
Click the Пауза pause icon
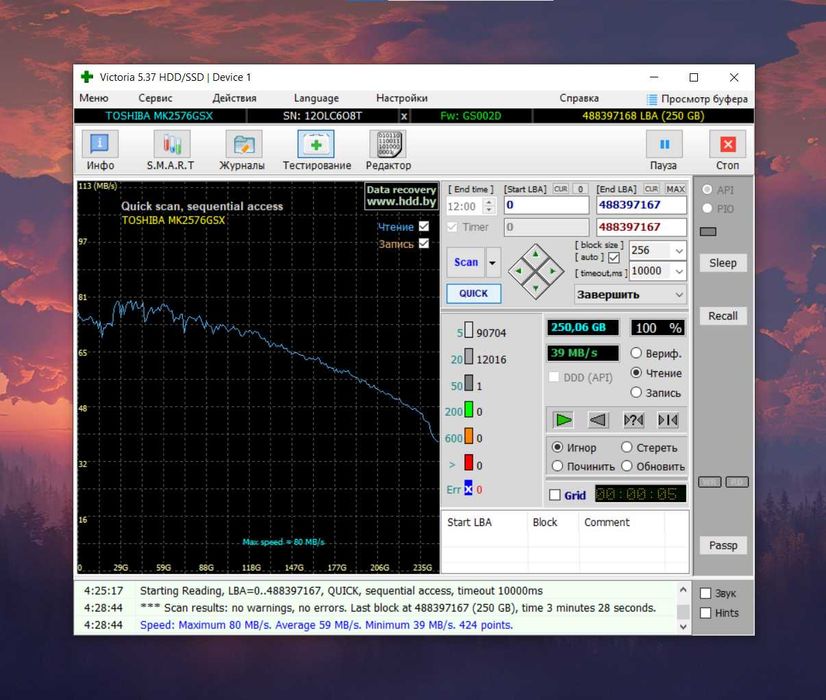point(664,144)
